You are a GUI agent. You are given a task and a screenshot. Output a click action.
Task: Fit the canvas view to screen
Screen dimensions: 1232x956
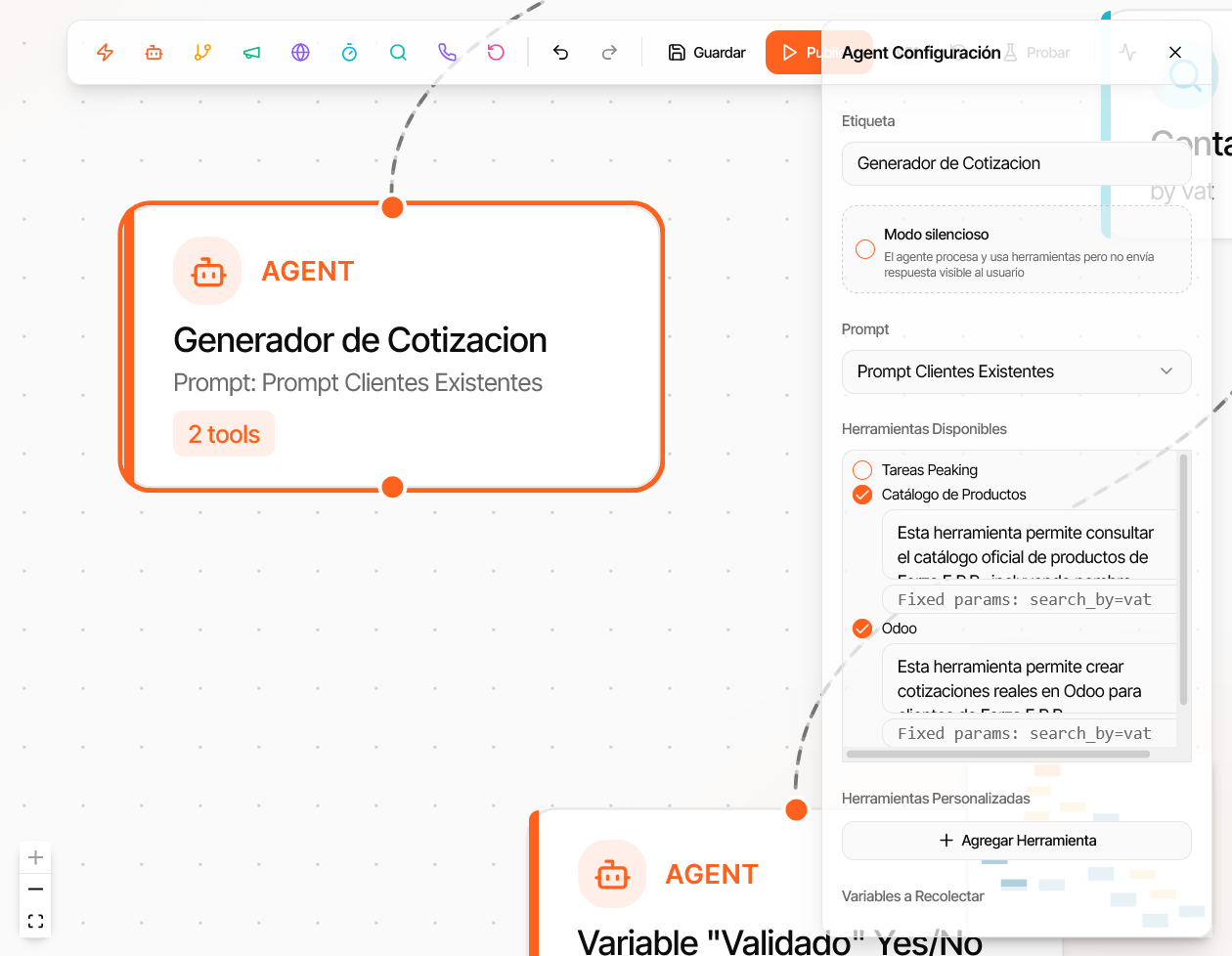pyautogui.click(x=35, y=921)
